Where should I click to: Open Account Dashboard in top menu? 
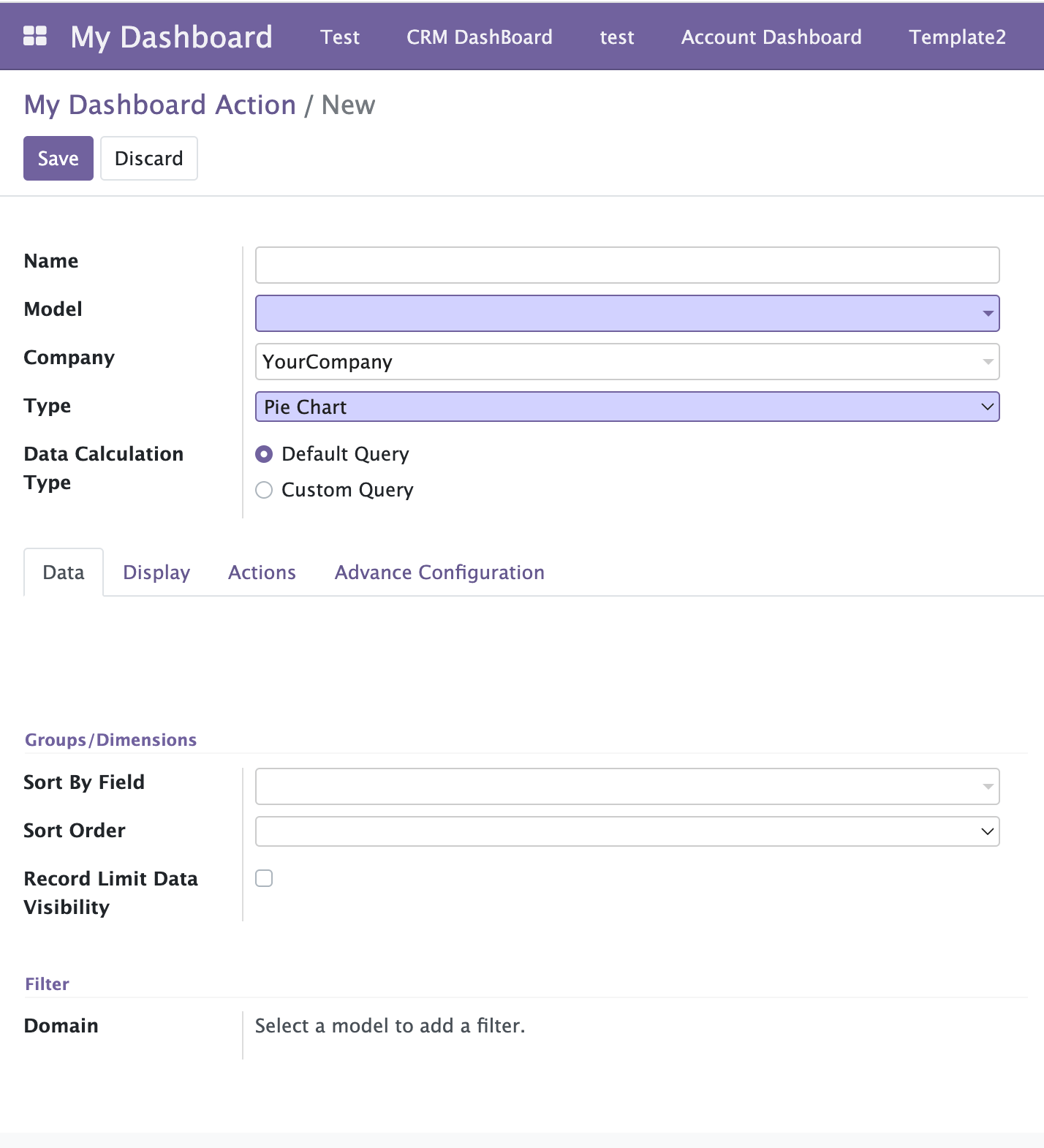771,37
